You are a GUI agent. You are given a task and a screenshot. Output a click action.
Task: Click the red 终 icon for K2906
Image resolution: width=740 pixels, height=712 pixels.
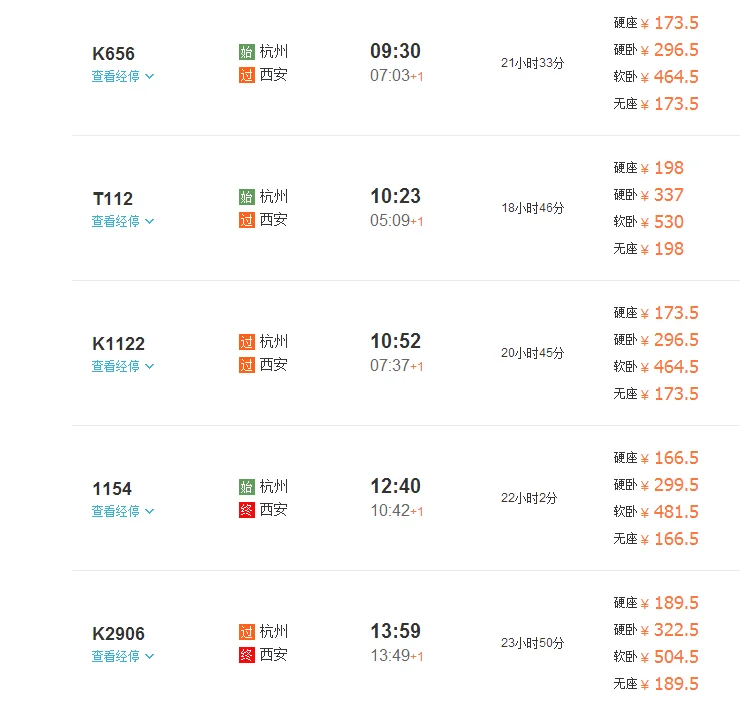(x=247, y=654)
